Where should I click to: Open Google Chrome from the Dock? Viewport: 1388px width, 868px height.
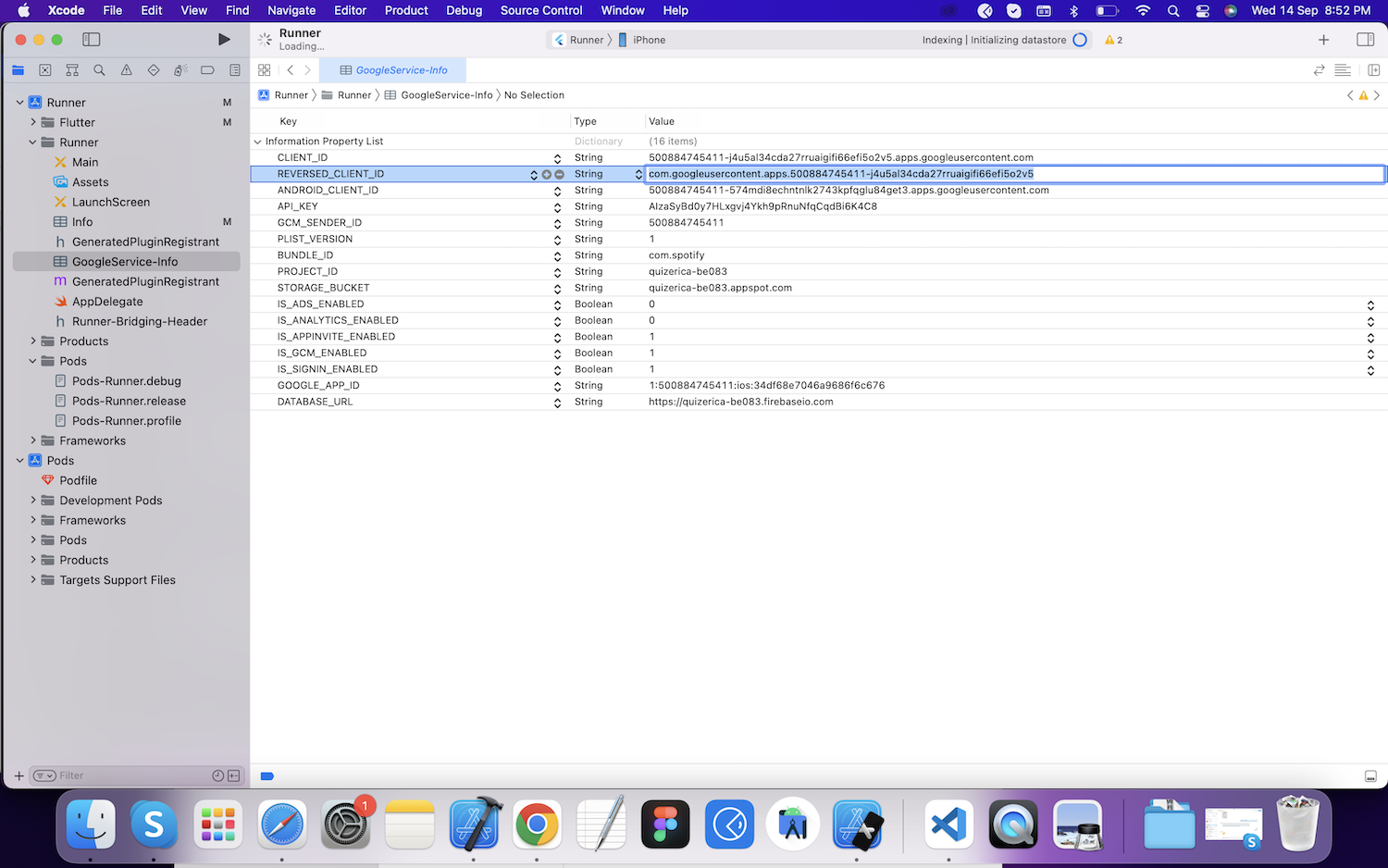(x=537, y=824)
